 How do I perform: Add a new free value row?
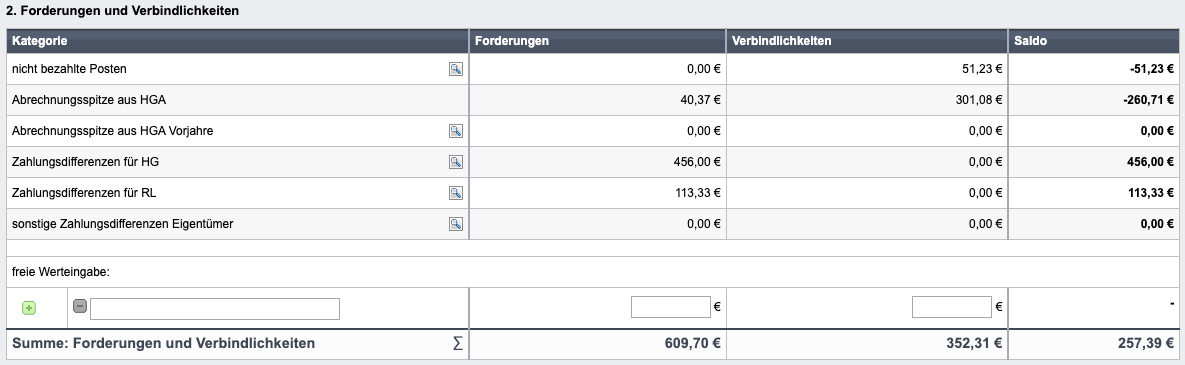[29, 308]
